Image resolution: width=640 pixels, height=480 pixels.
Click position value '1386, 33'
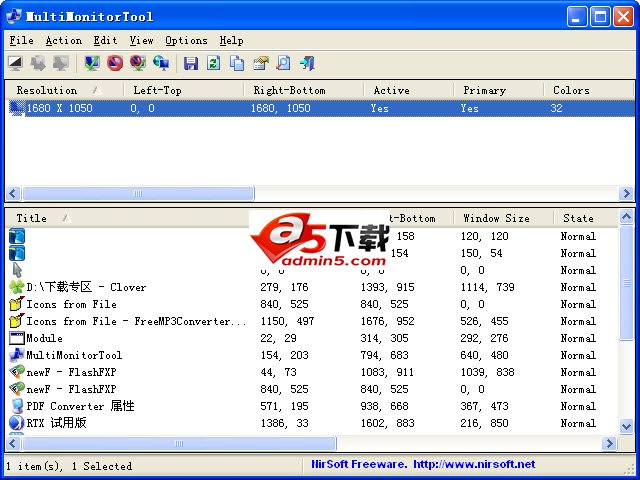(284, 423)
